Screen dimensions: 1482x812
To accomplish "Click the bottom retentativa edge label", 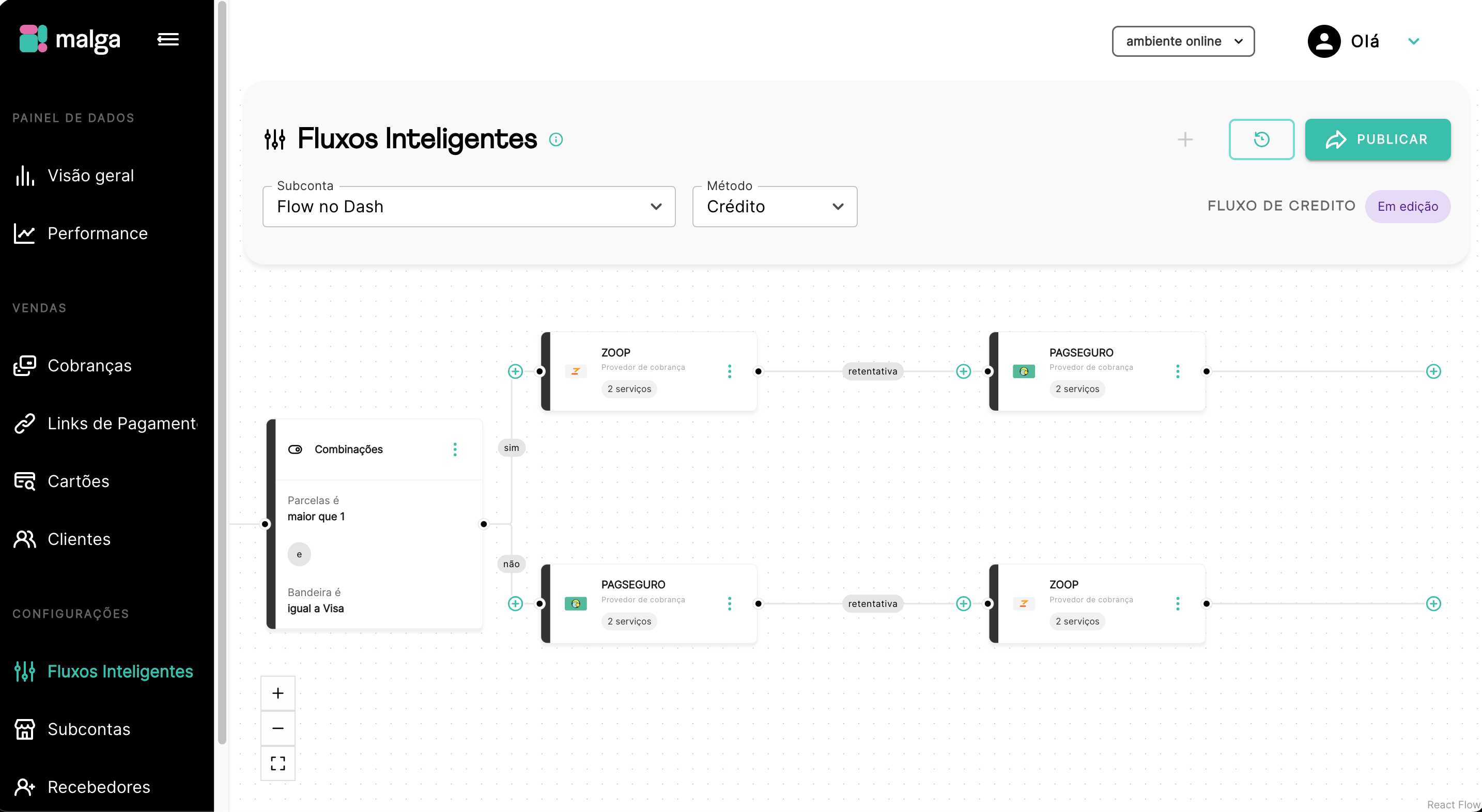I will pos(872,603).
